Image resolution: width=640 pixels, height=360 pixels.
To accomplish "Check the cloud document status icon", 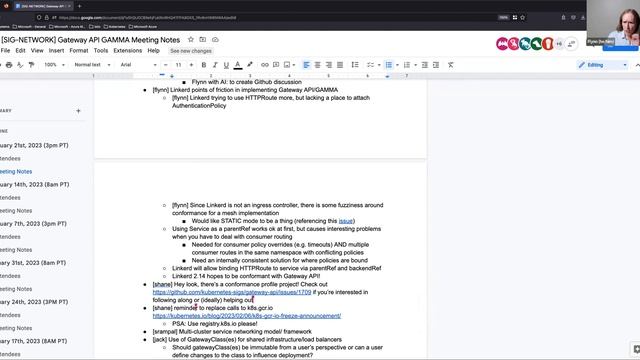I will pos(215,40).
